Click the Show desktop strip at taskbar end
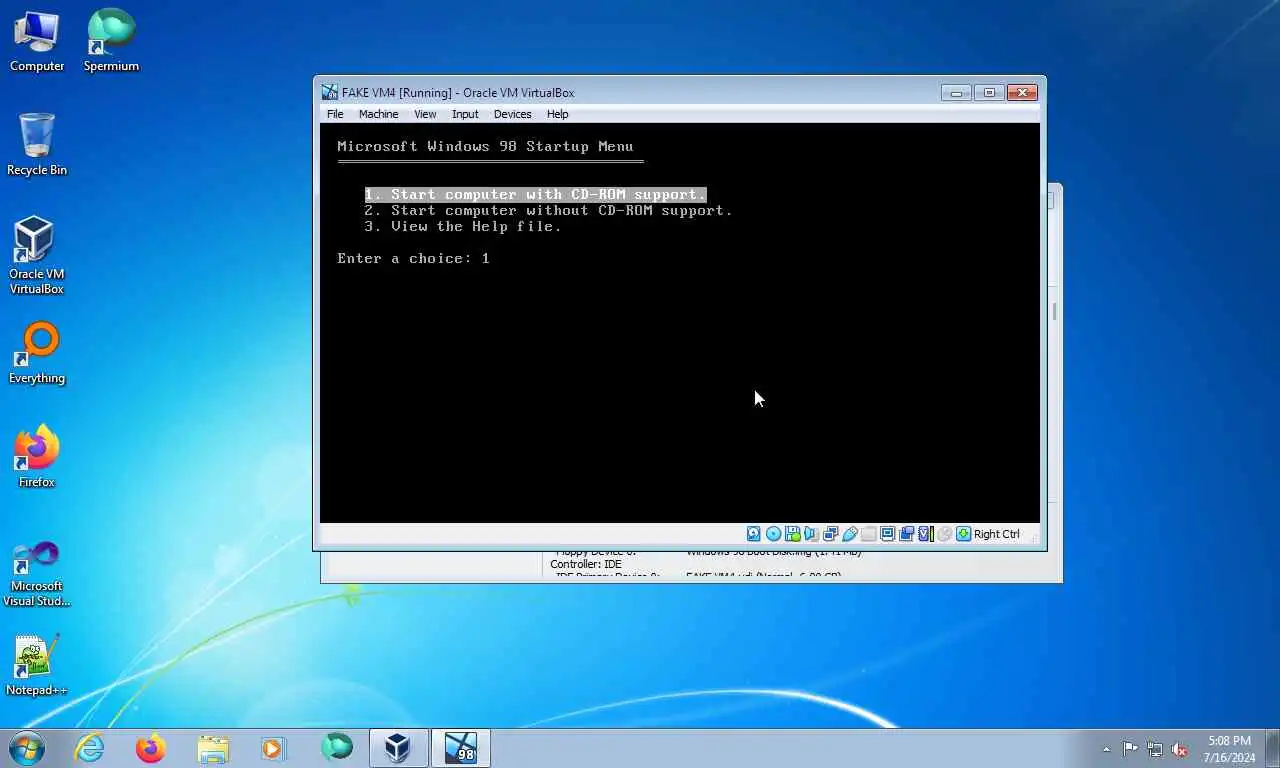The image size is (1280, 768). pos(1272,748)
